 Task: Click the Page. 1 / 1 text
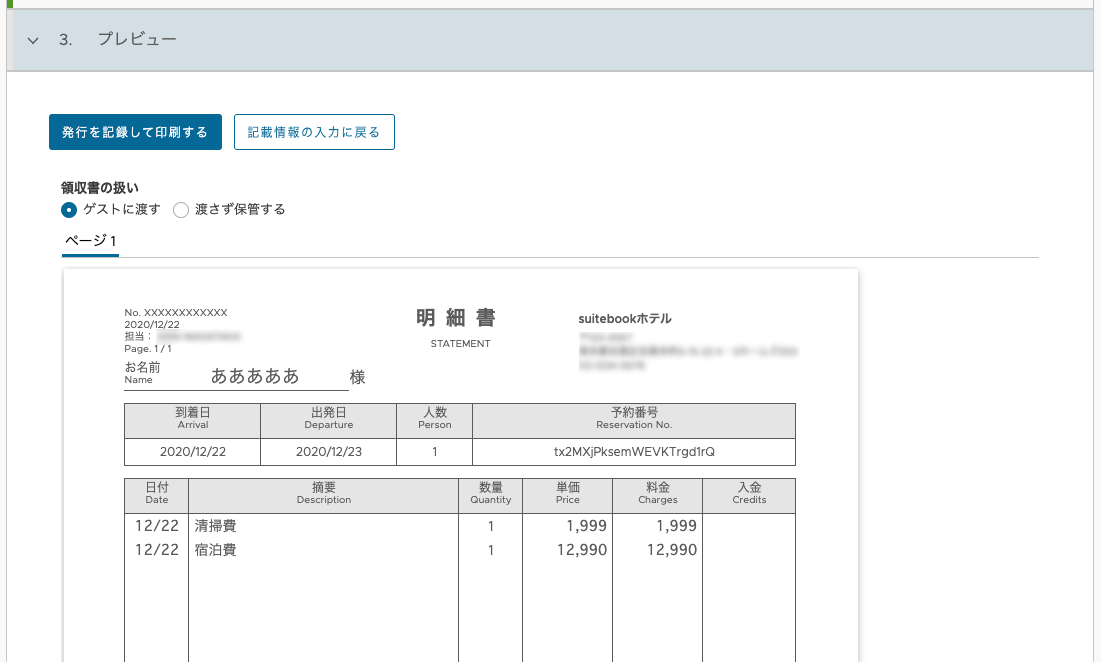(x=148, y=349)
